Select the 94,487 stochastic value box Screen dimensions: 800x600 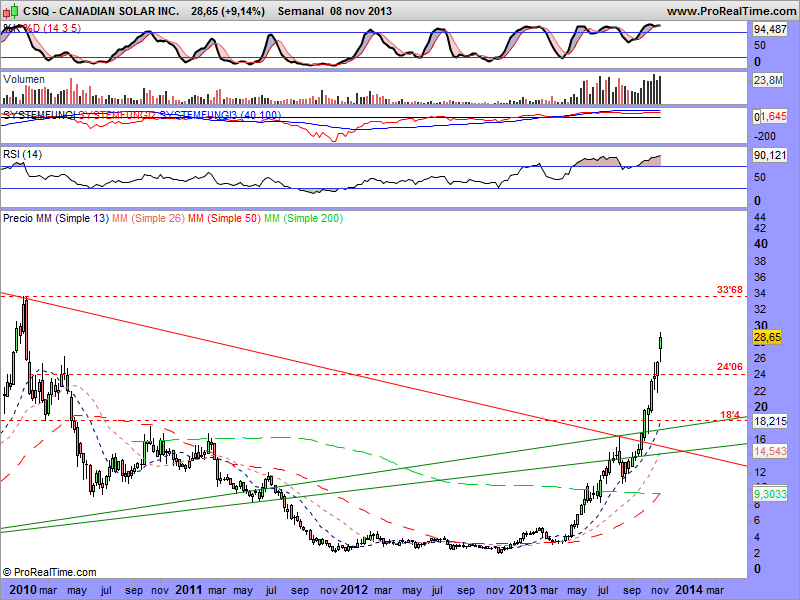coord(770,30)
